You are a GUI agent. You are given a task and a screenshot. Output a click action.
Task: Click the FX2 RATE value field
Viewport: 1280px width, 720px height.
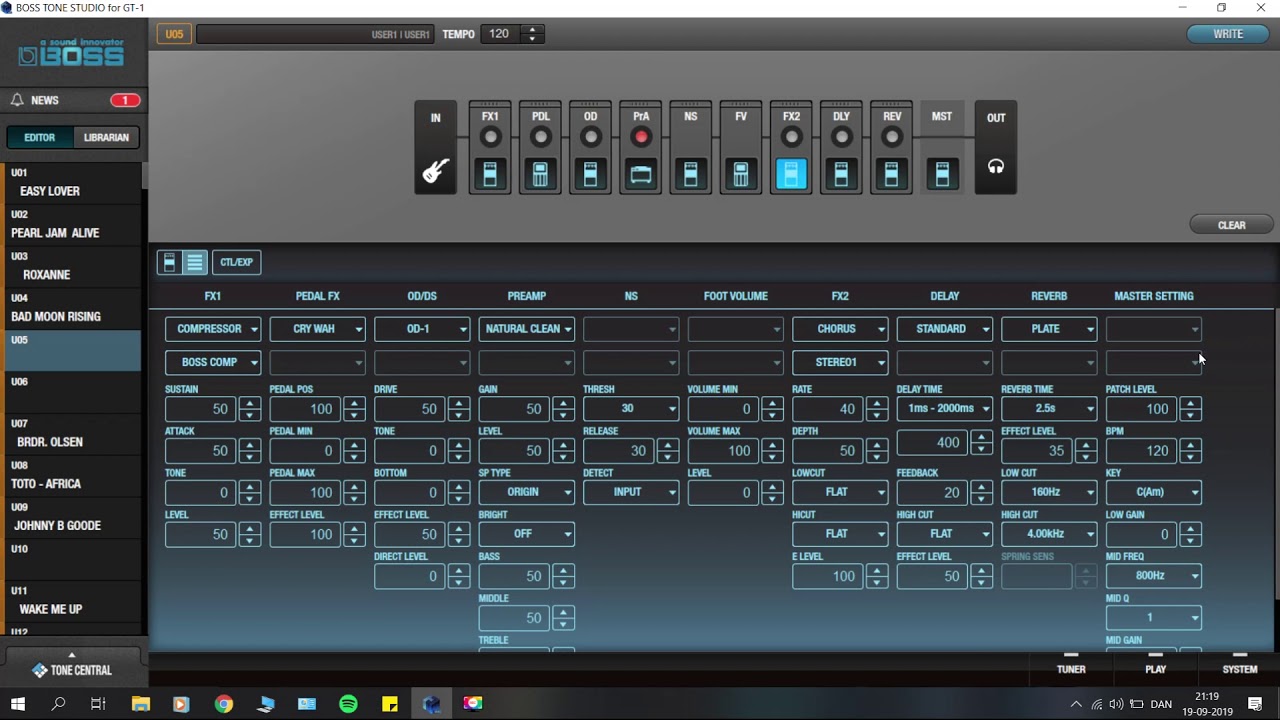pyautogui.click(x=827, y=409)
